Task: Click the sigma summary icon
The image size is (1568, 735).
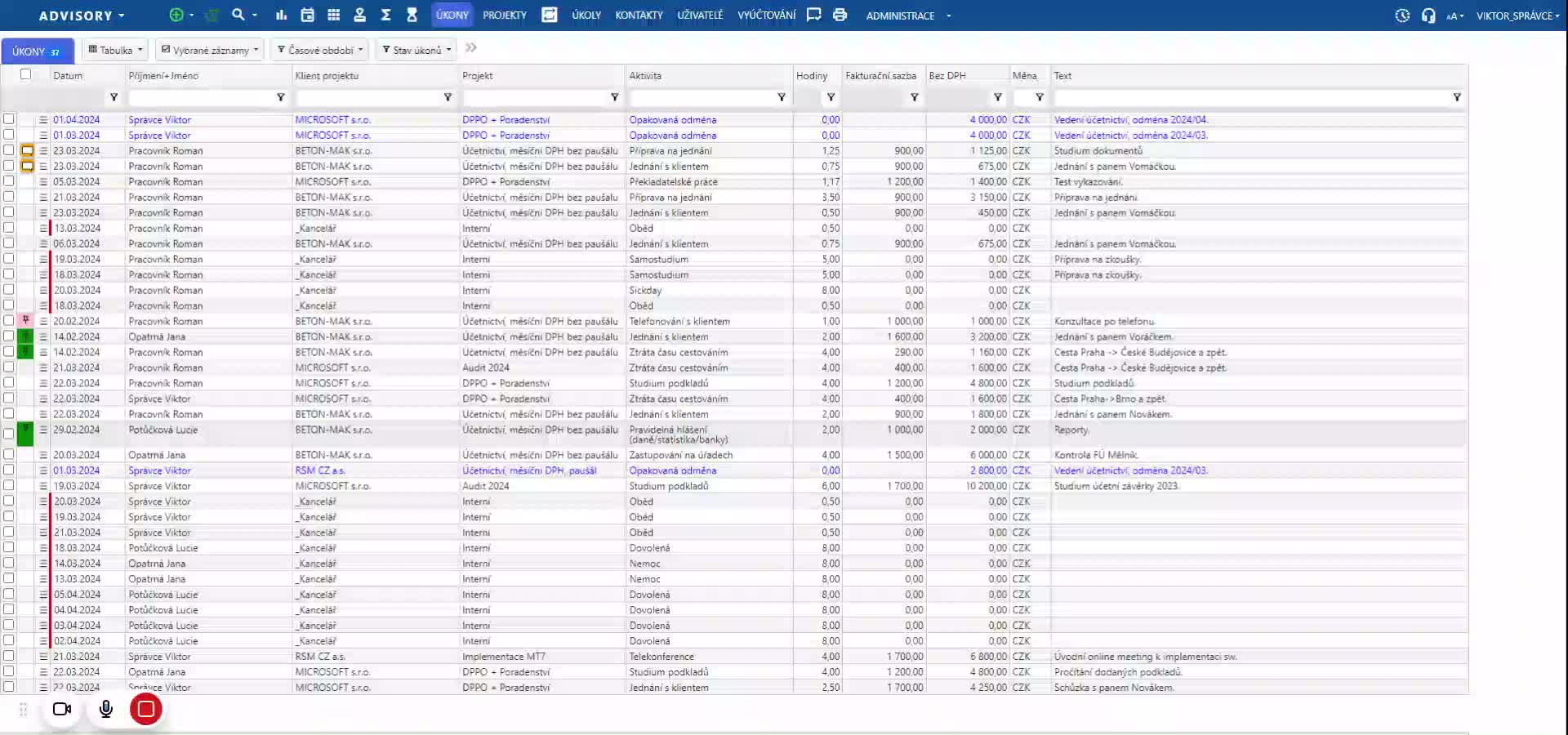Action: (x=385, y=15)
